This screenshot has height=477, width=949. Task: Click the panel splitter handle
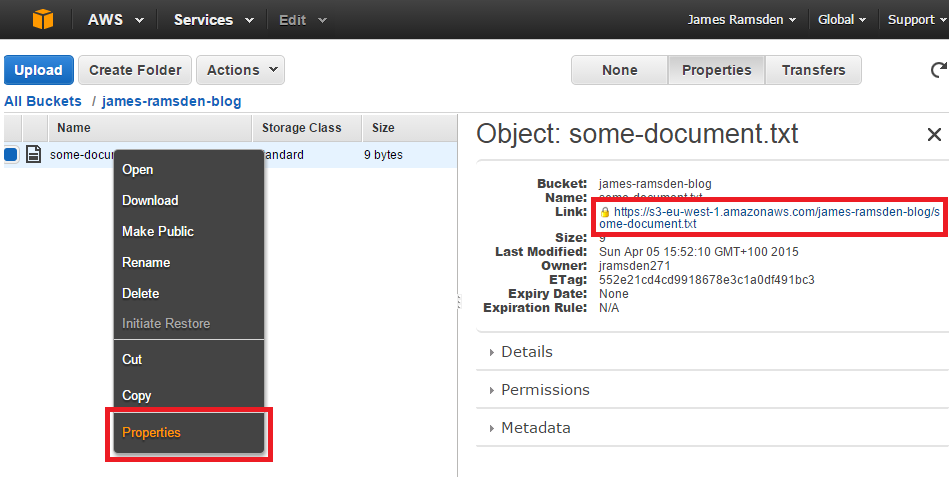459,301
